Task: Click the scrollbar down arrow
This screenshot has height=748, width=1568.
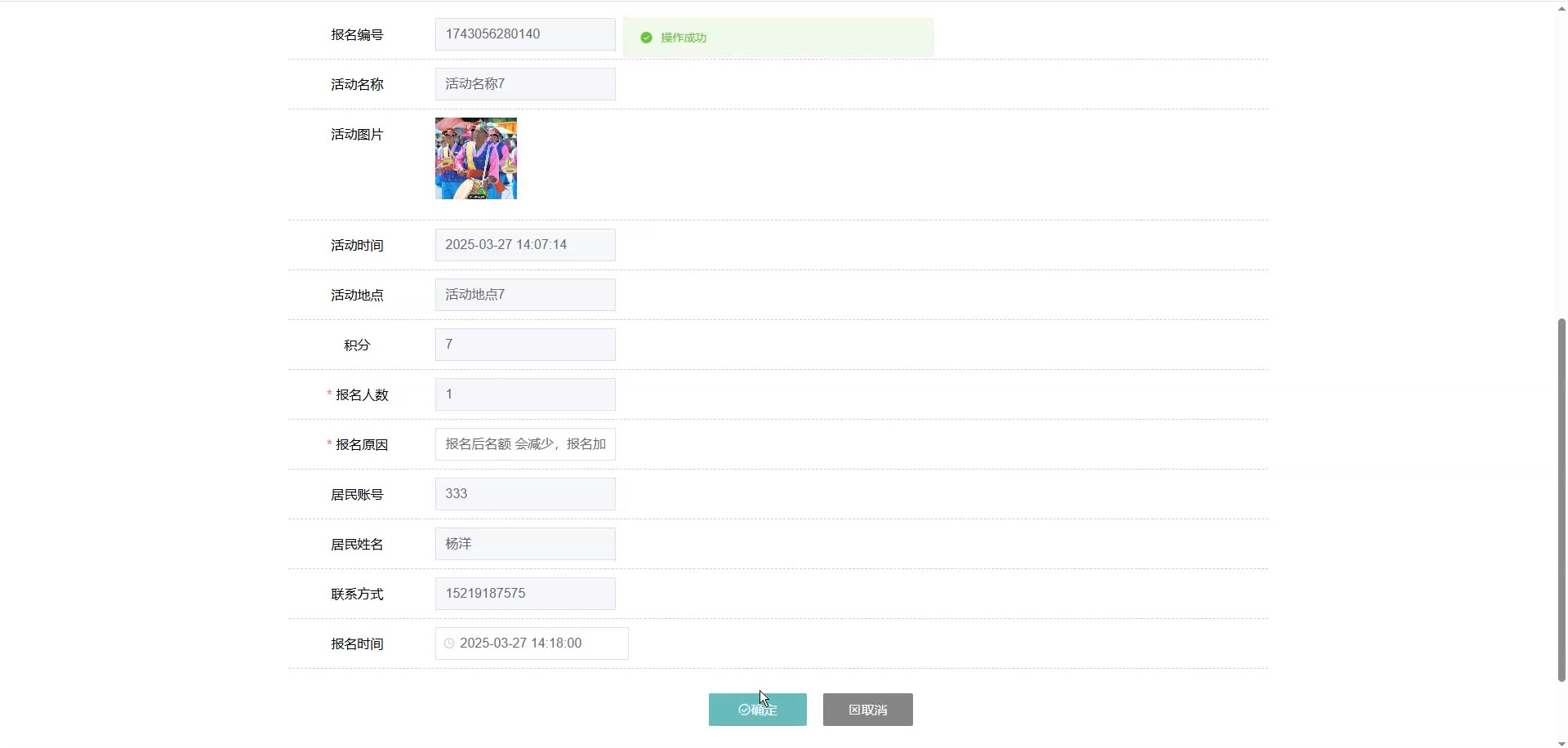Action: point(1561,742)
